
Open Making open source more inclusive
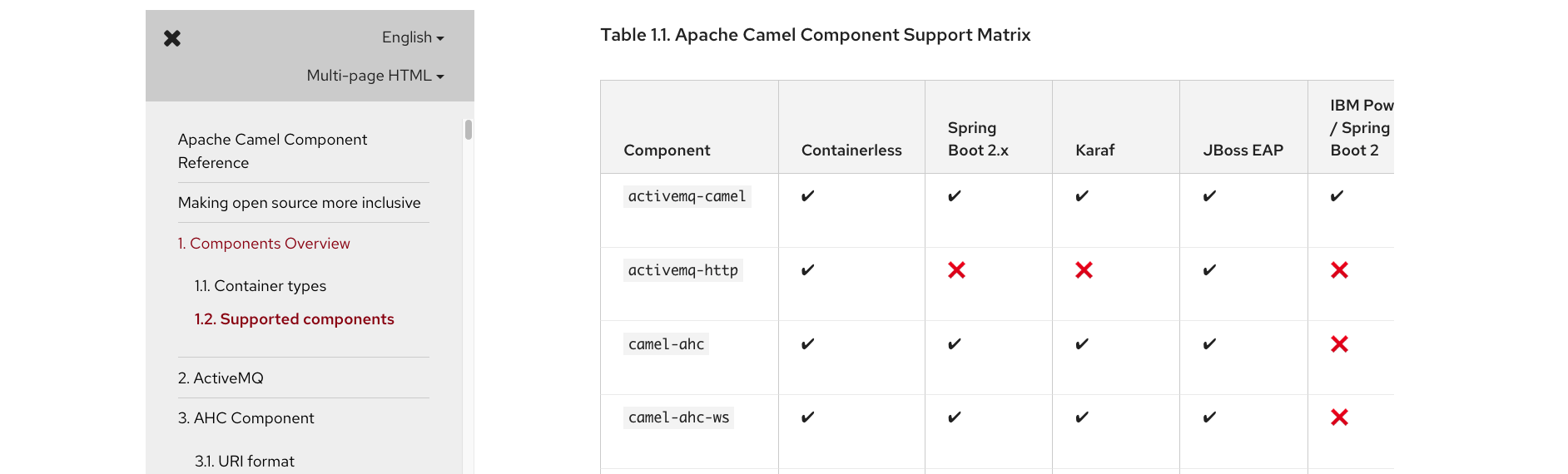coord(299,203)
